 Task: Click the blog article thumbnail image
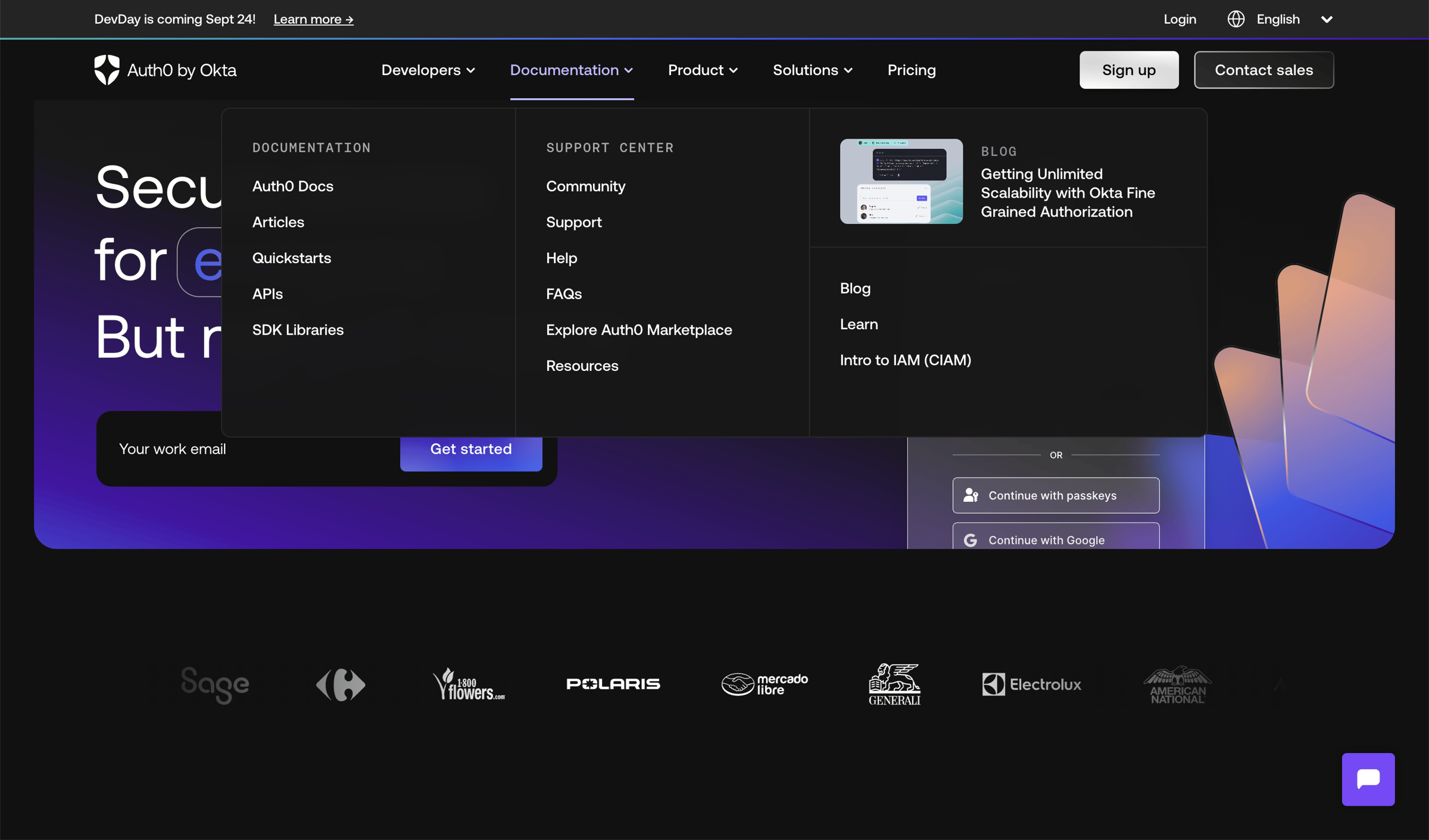(901, 182)
